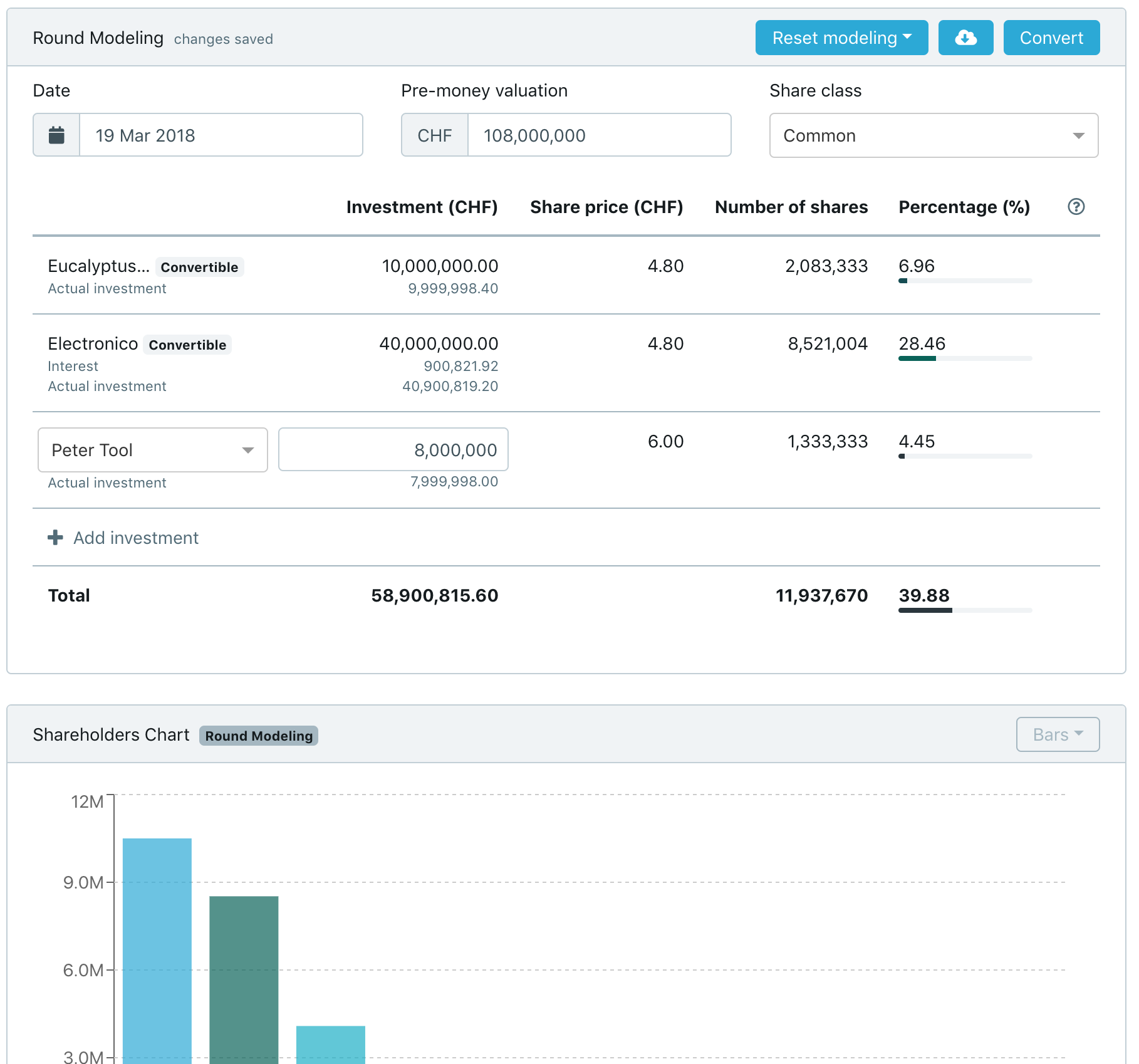Click the plus icon beside Add investment
1139x1064 pixels.
pos(55,538)
